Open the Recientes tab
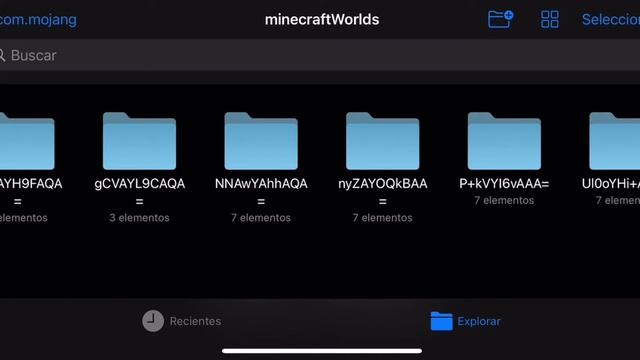This screenshot has width=640, height=360. (182, 321)
